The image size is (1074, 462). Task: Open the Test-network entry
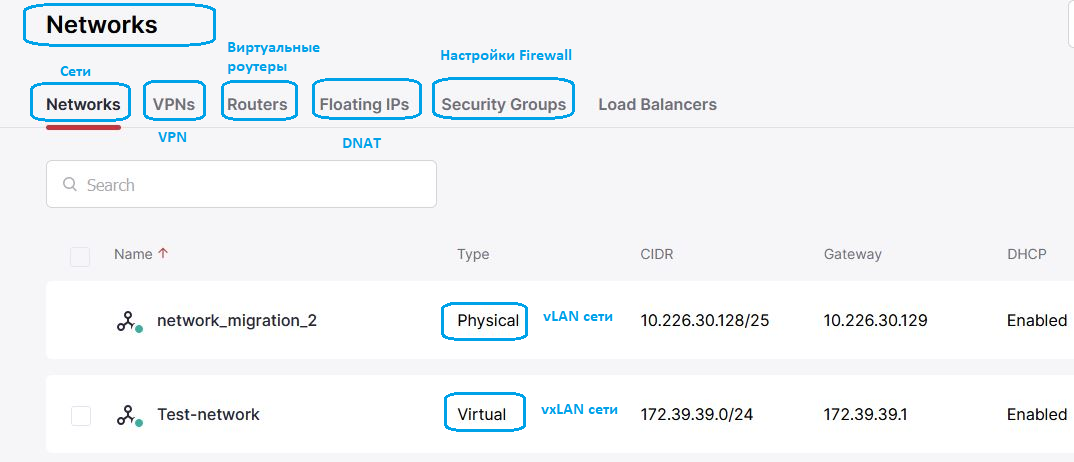pos(208,415)
